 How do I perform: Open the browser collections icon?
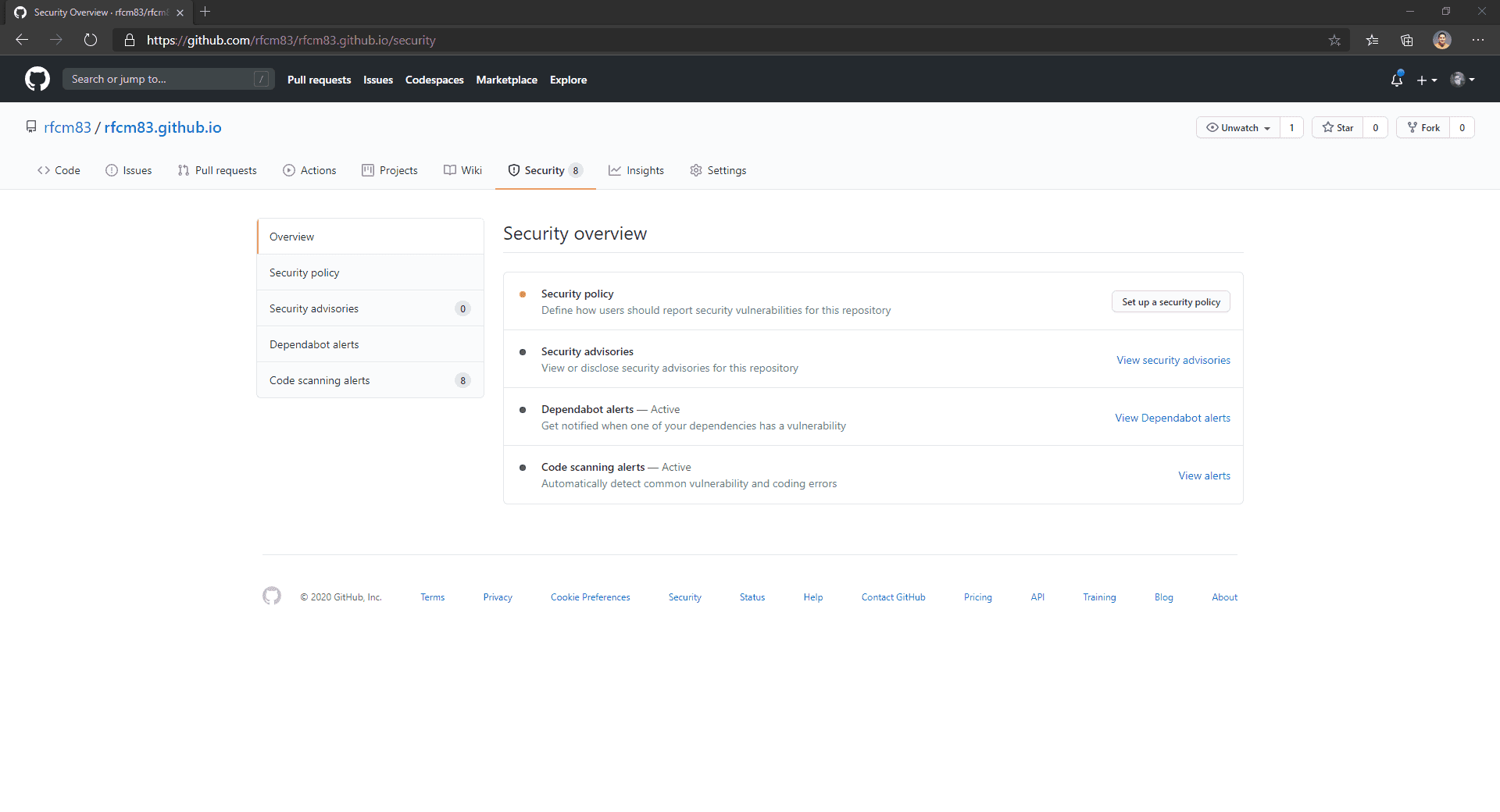(1407, 40)
